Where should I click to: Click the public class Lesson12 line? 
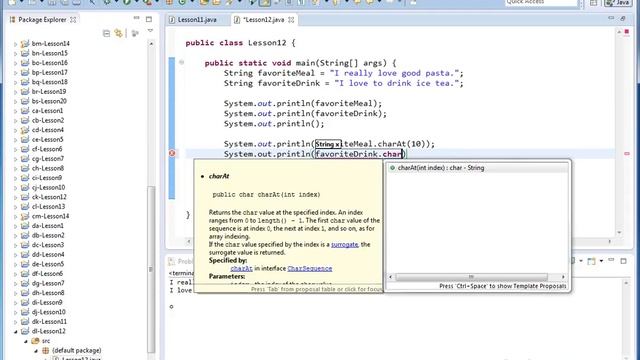pos(240,43)
